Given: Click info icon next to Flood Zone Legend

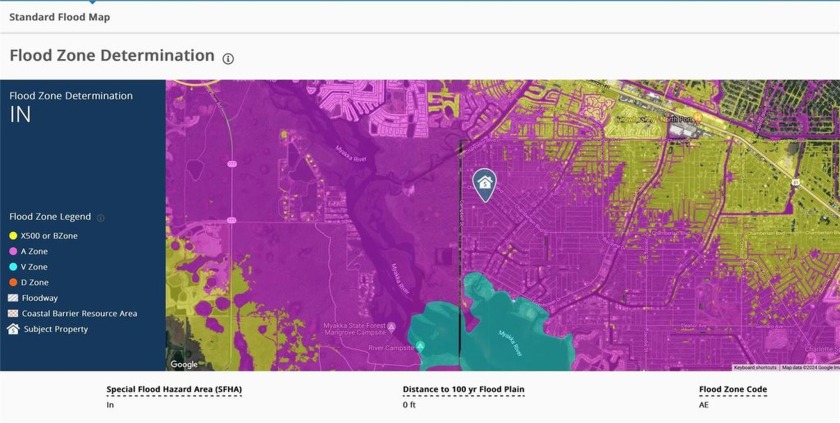Looking at the screenshot, I should (100, 217).
